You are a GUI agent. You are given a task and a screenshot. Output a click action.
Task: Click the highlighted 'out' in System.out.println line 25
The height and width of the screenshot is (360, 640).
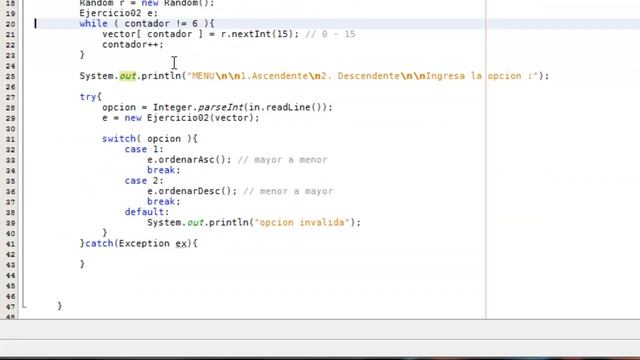127,76
